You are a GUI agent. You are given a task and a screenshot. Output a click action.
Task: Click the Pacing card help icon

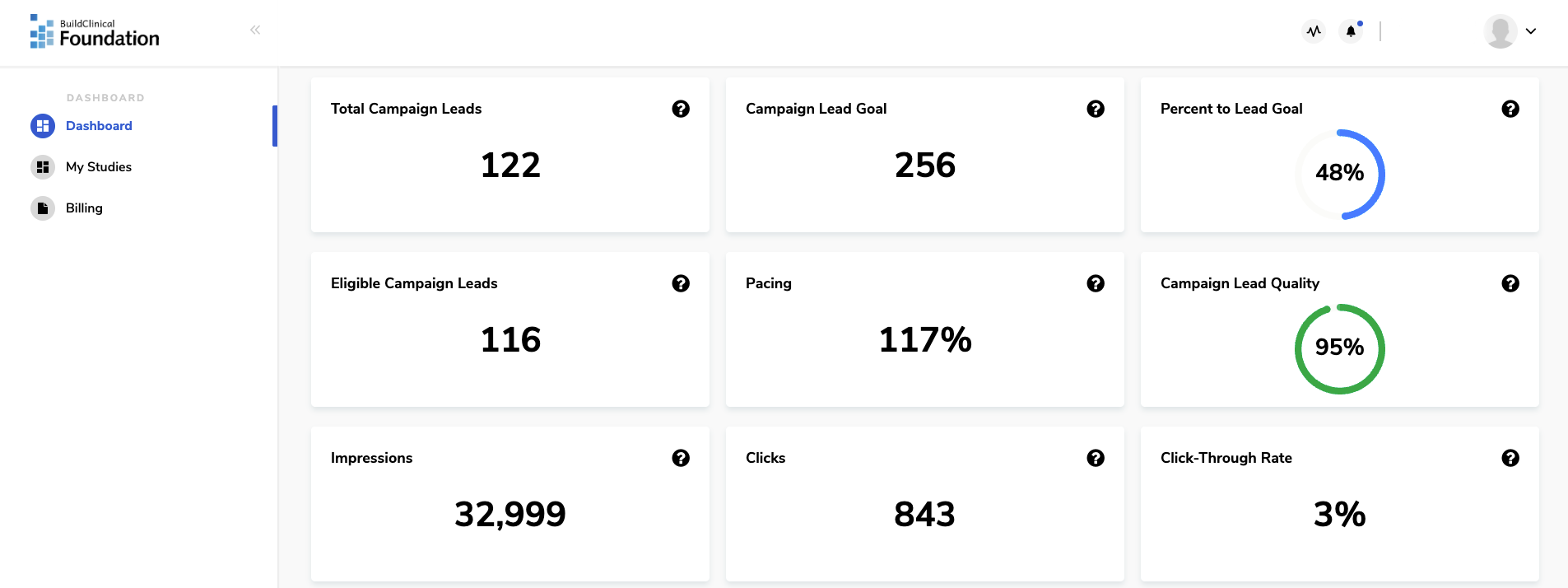pos(1096,283)
